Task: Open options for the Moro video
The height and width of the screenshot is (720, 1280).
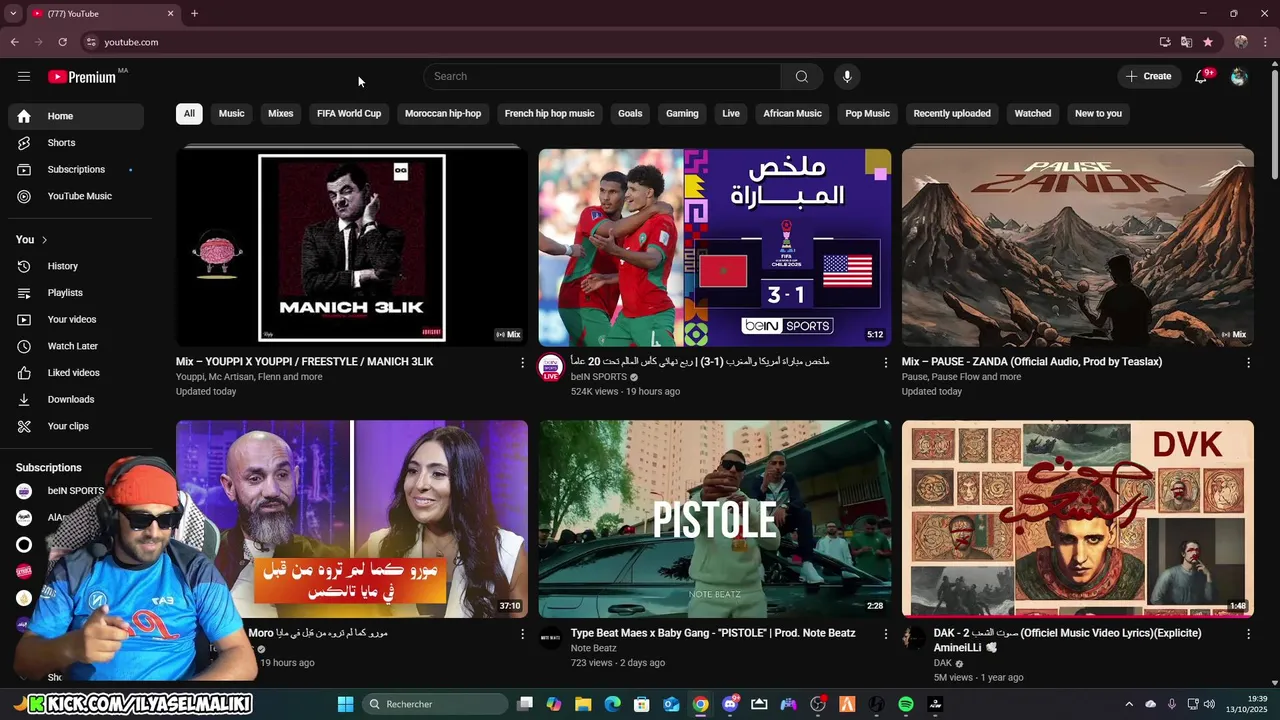Action: [522, 634]
